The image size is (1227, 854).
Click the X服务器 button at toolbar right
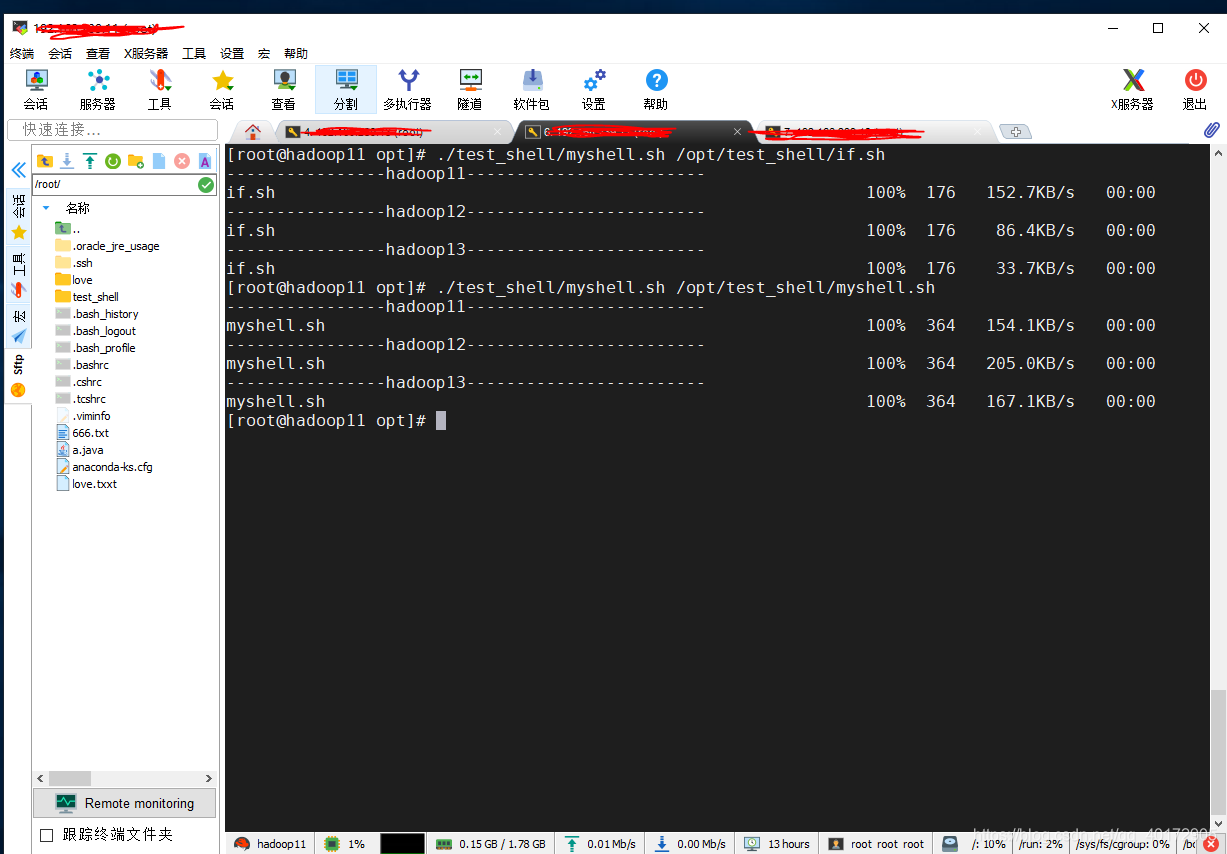click(x=1133, y=89)
